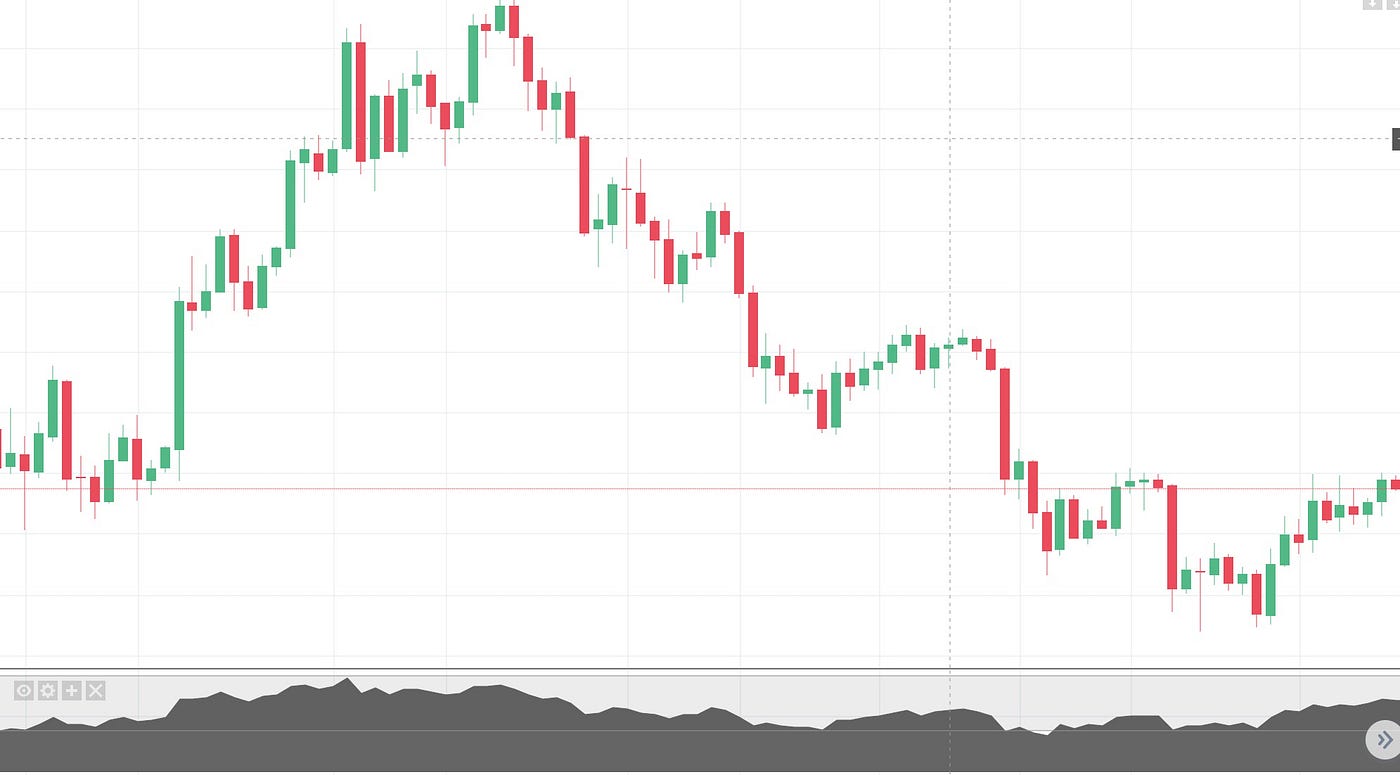Open the indicator options from the gear control

[x=48, y=690]
